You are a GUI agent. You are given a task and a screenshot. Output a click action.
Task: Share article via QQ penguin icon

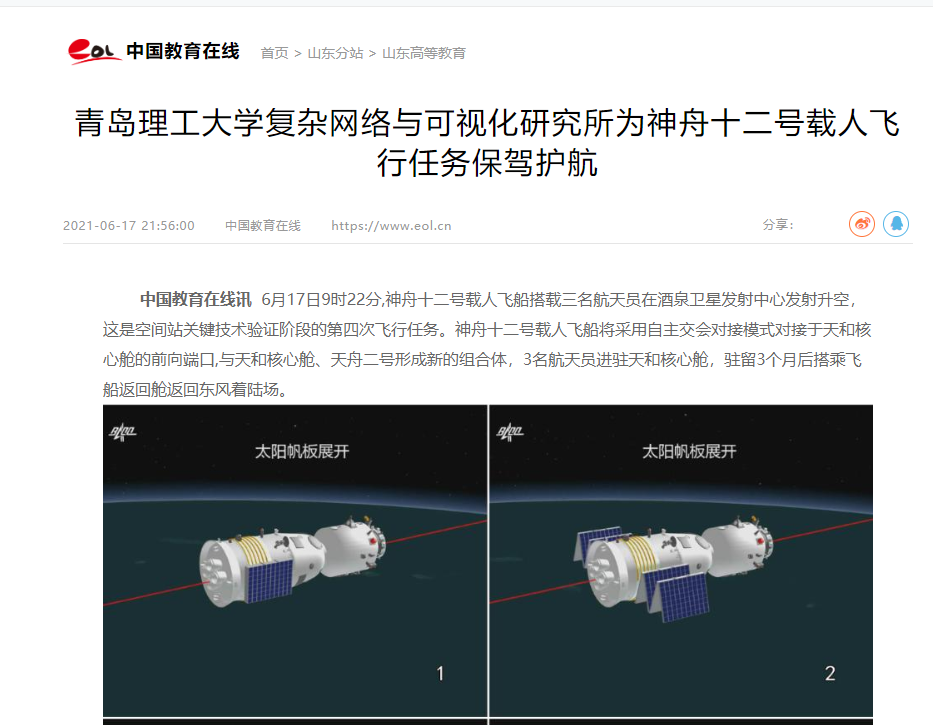[x=896, y=224]
